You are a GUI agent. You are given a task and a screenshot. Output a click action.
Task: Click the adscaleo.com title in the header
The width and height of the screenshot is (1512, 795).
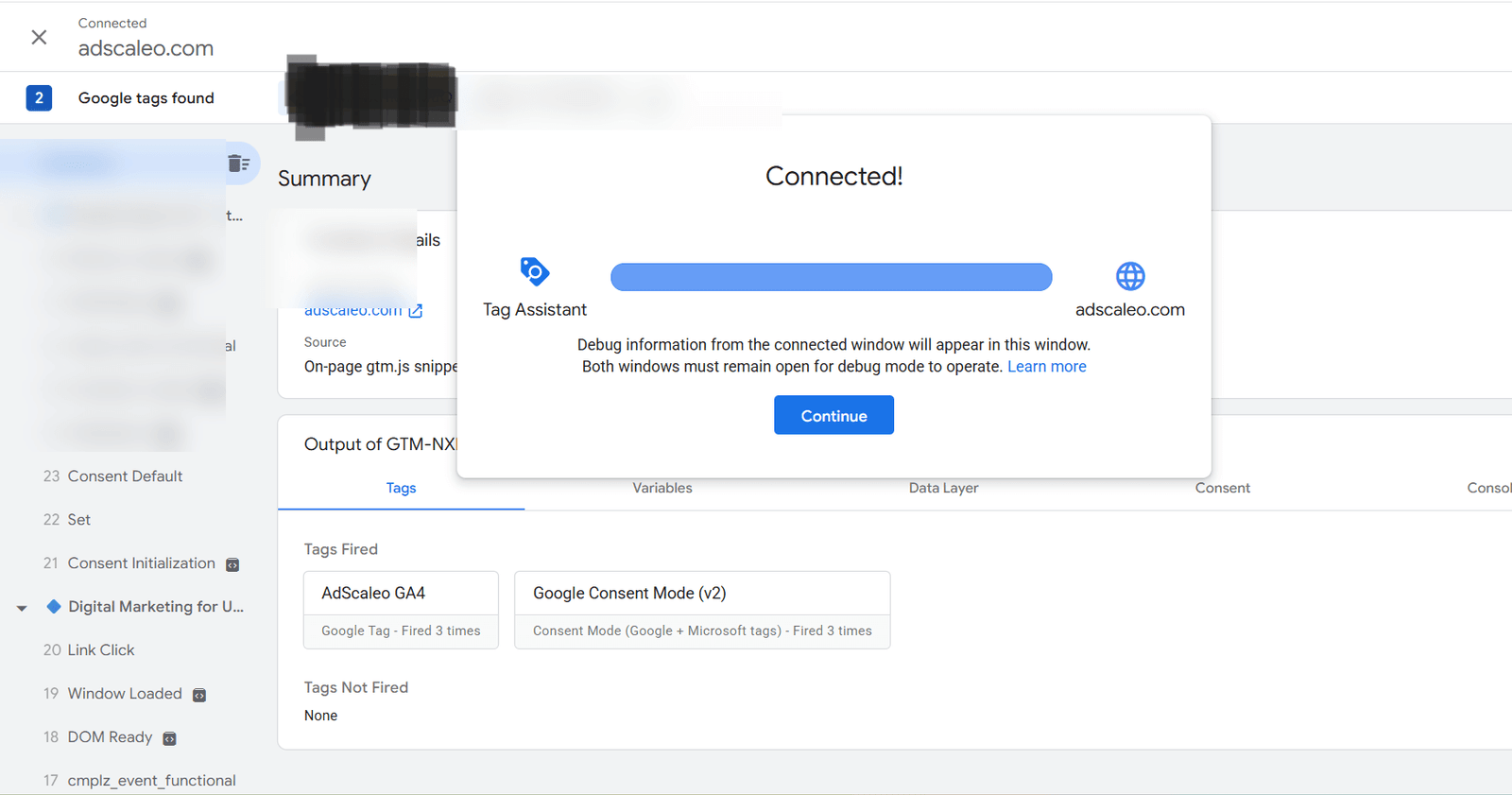click(x=146, y=48)
